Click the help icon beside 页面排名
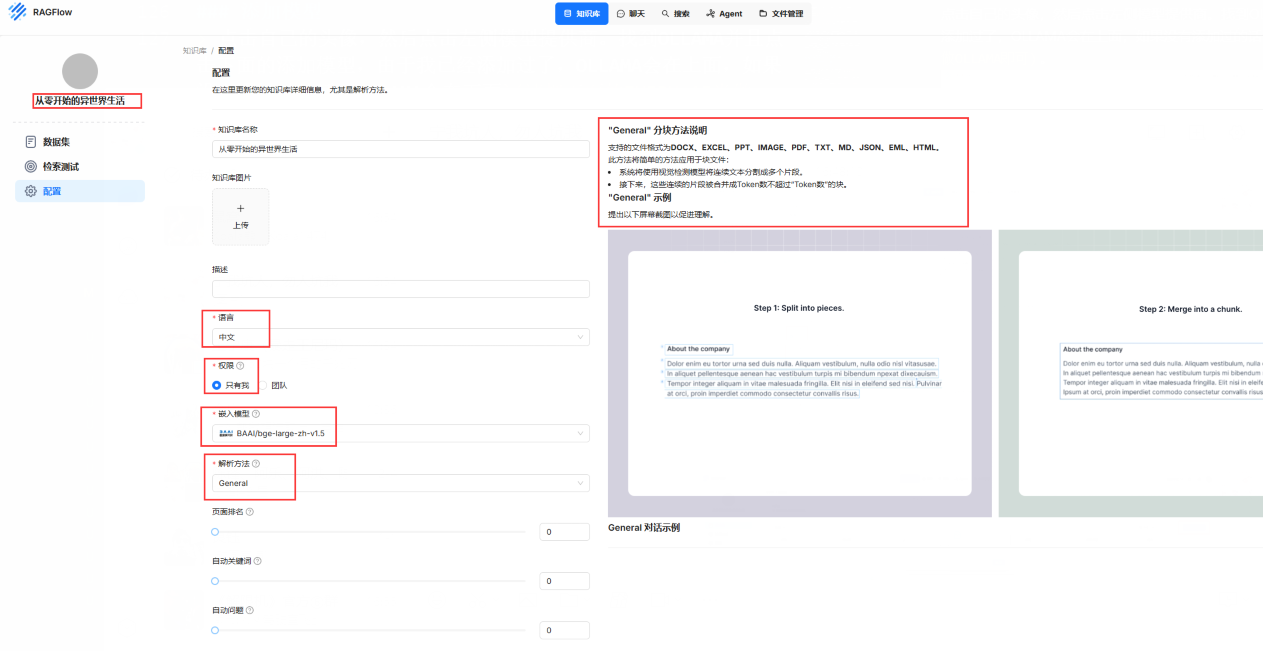The height and width of the screenshot is (651, 1263). click(x=250, y=512)
